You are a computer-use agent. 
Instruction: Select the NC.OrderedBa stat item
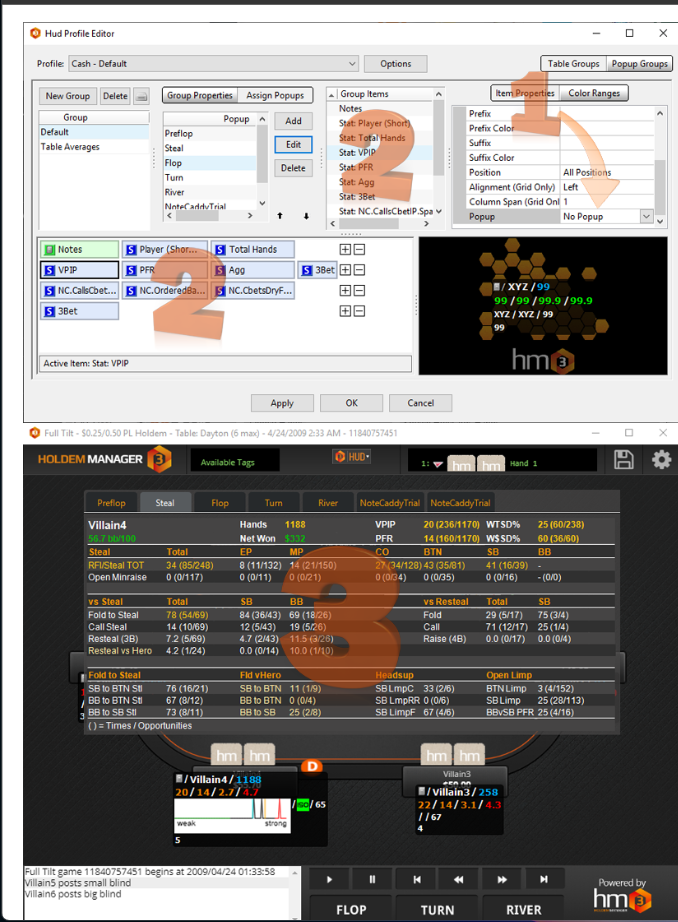click(165, 290)
